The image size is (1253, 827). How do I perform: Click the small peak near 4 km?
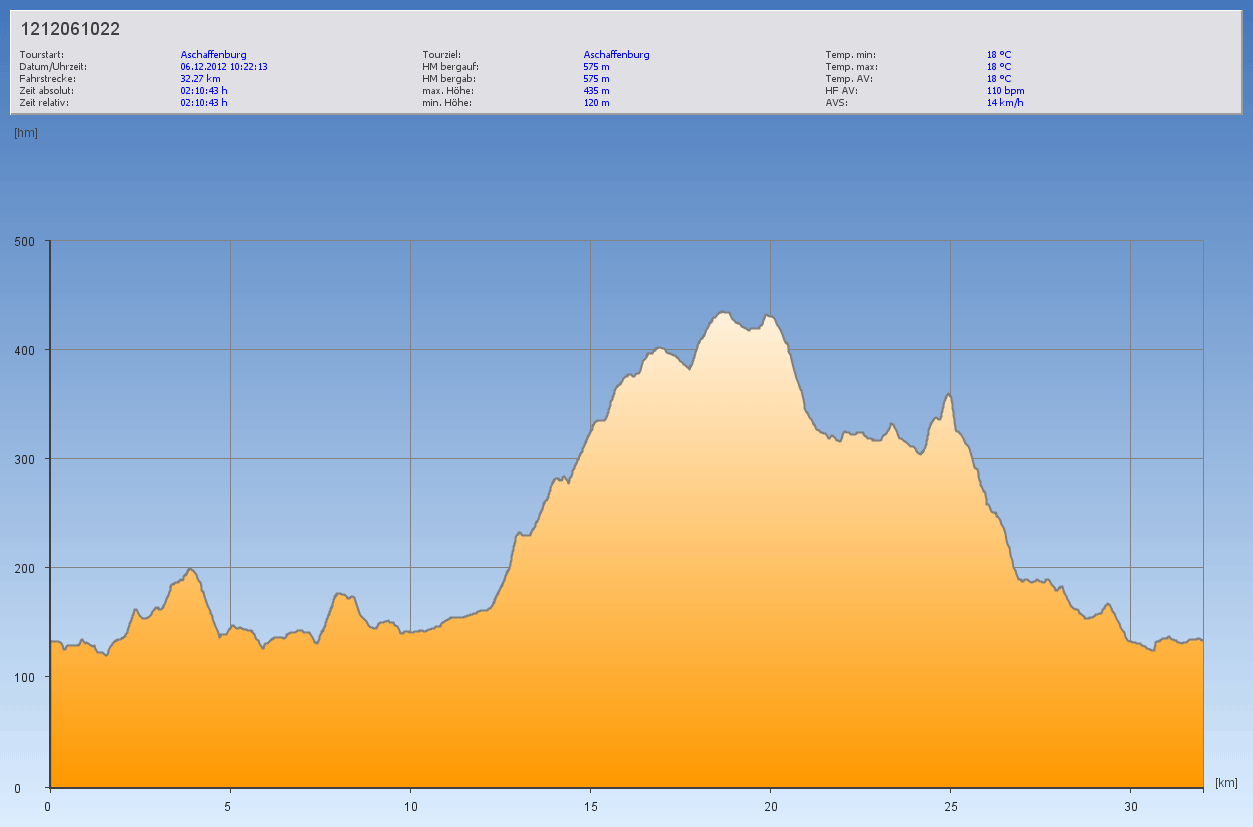[190, 569]
